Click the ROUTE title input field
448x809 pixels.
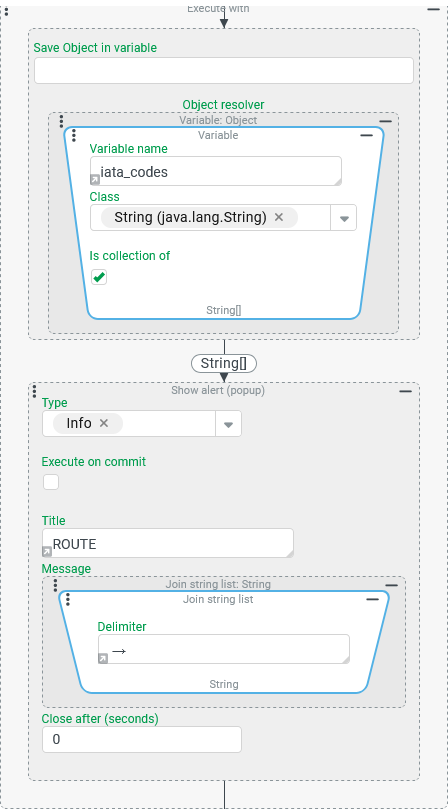click(168, 543)
